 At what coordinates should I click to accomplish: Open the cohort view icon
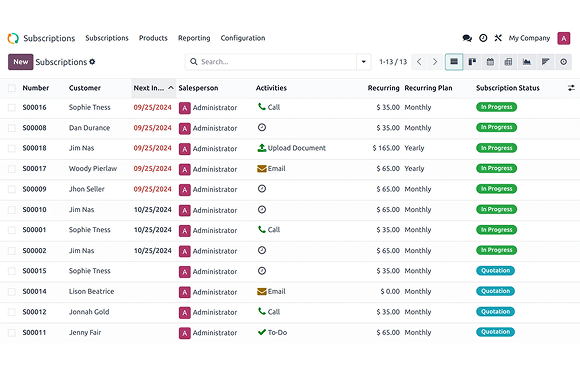point(545,62)
